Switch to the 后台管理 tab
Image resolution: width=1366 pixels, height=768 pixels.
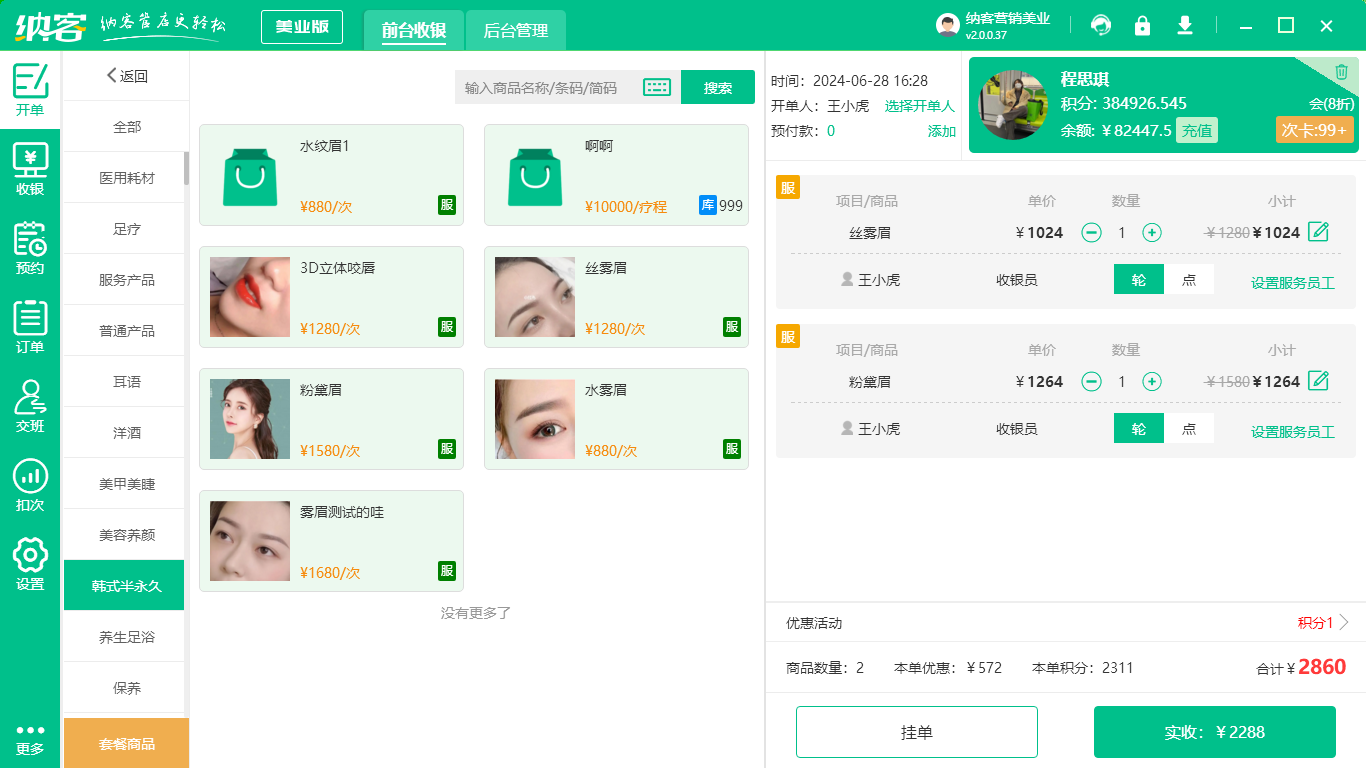tap(516, 31)
